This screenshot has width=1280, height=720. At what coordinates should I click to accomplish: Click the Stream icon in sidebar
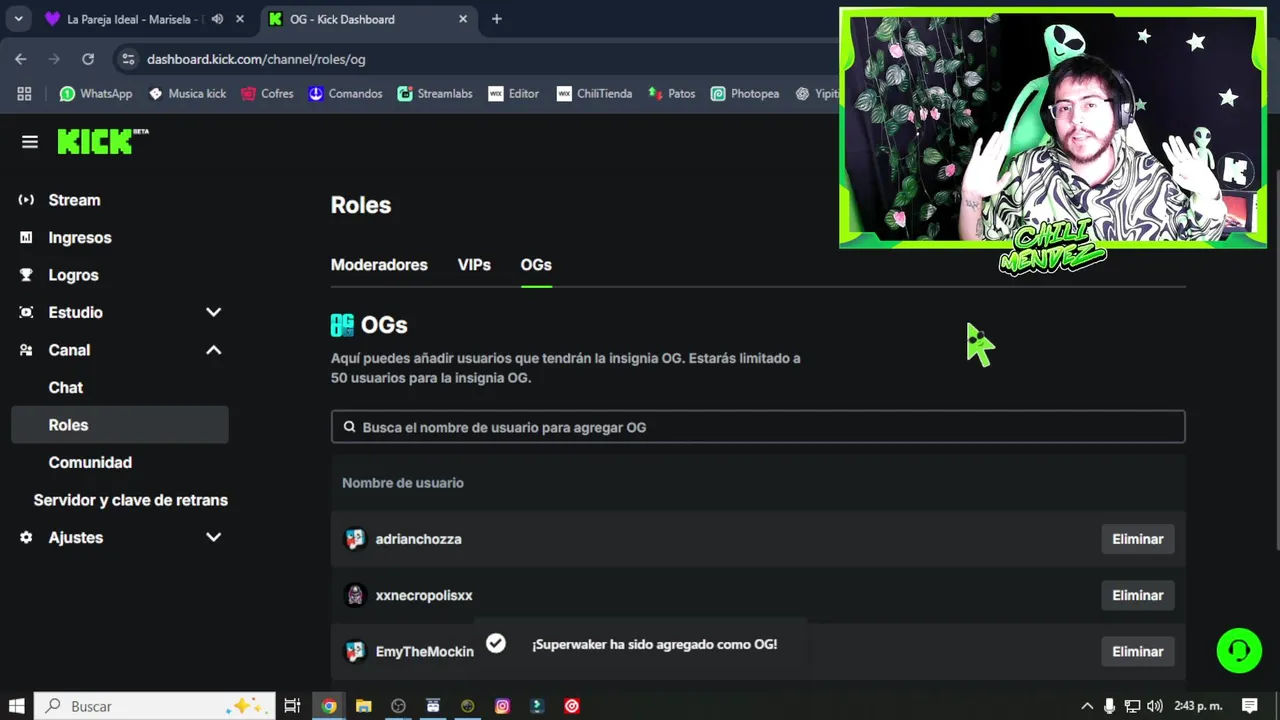click(x=26, y=200)
